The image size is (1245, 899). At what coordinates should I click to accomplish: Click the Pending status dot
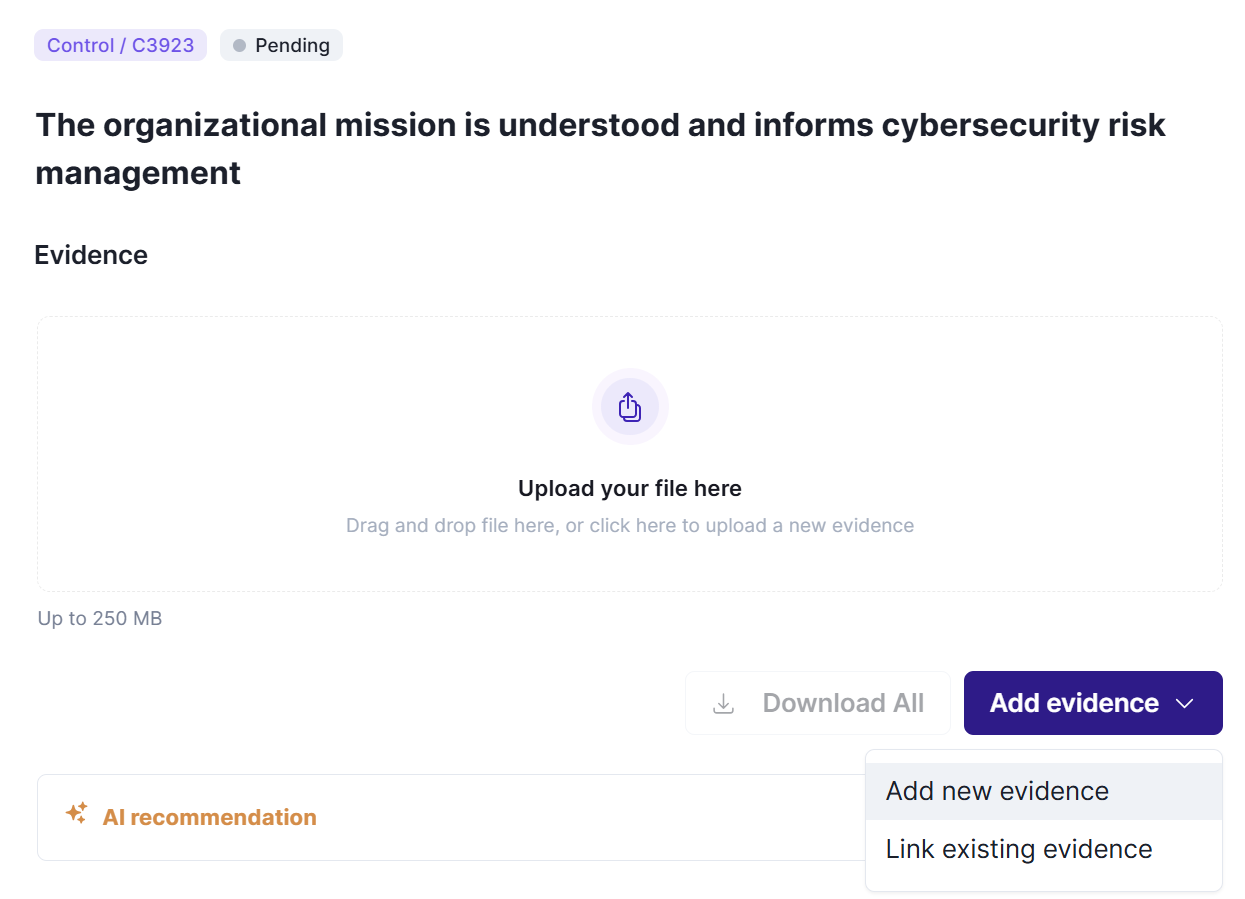(x=239, y=46)
